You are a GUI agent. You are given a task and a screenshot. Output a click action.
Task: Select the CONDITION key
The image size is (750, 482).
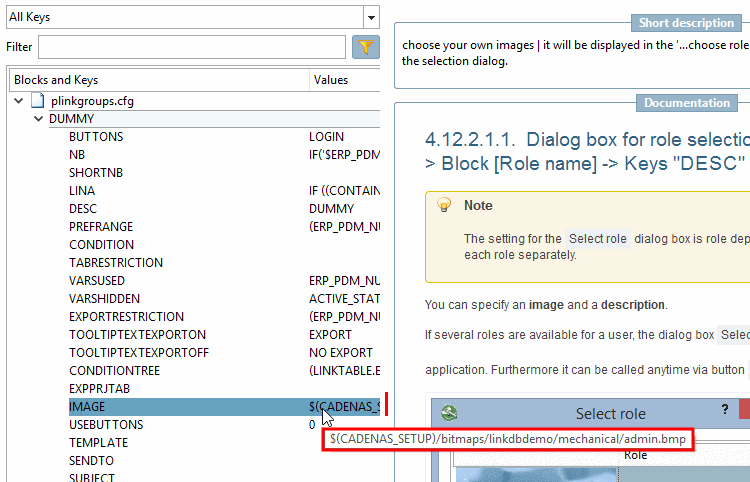(x=101, y=245)
